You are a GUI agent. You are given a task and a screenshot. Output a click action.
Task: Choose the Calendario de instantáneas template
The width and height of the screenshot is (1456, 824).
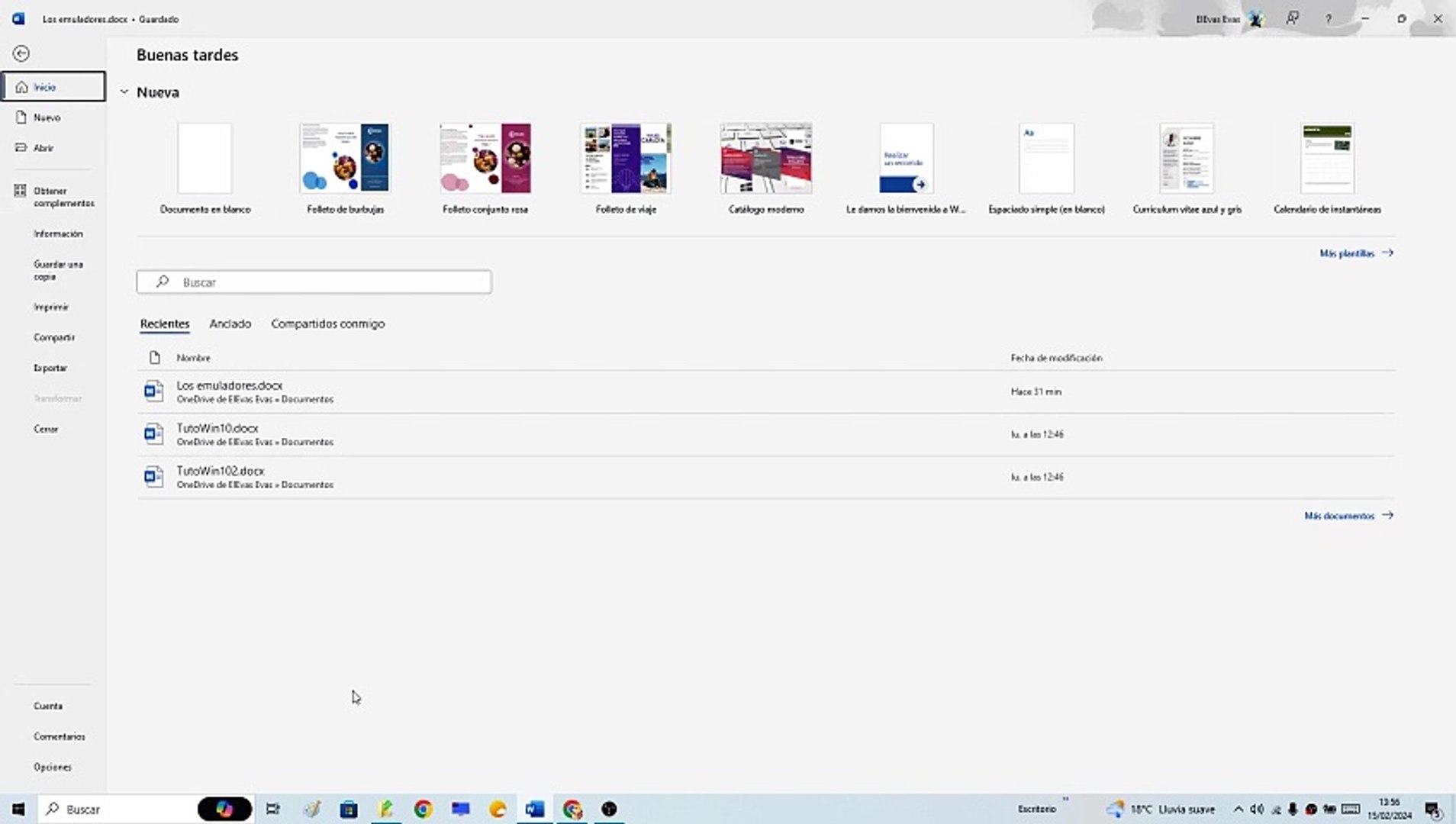[x=1327, y=169]
